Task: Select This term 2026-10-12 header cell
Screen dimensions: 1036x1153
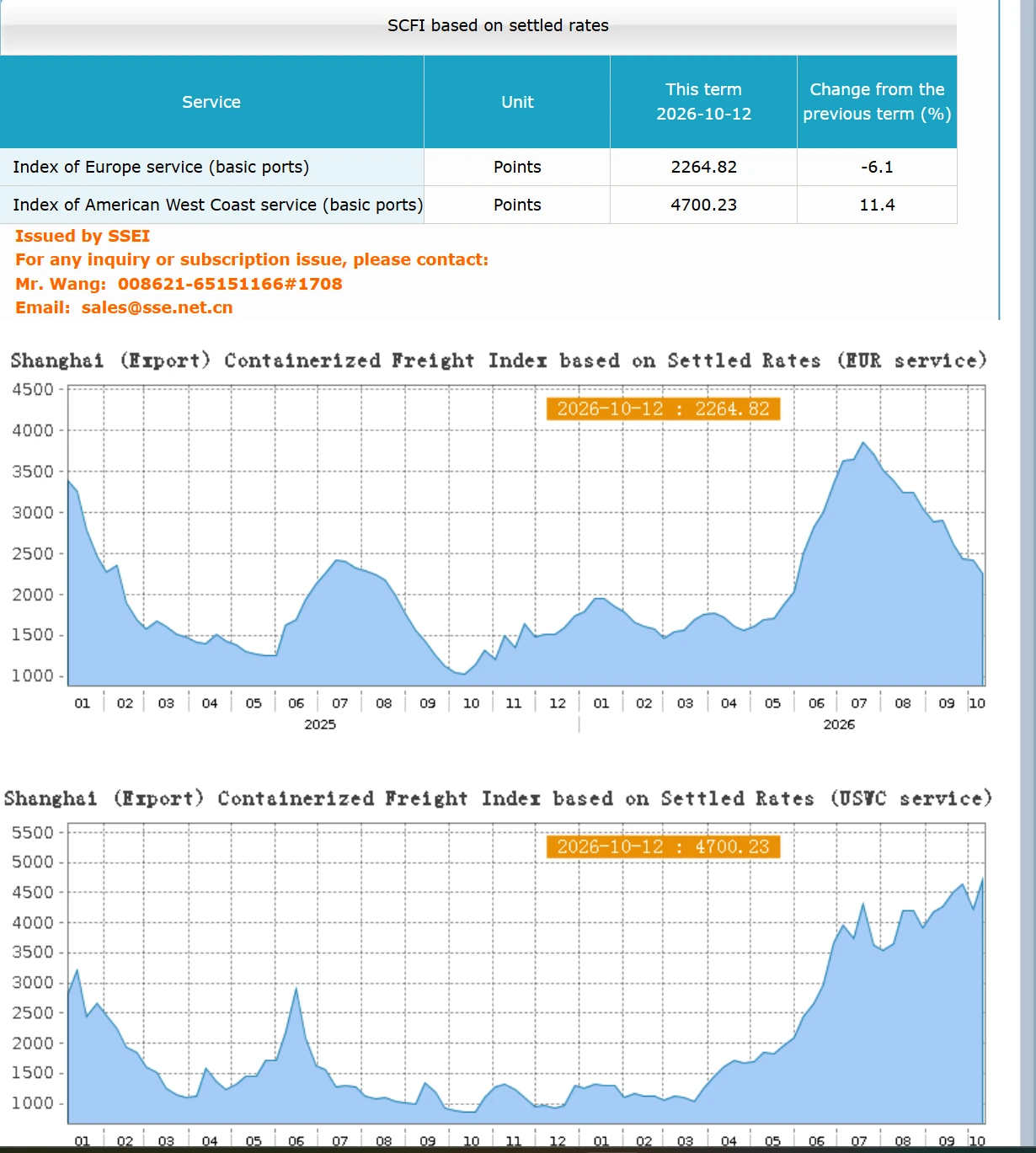Action: click(703, 102)
